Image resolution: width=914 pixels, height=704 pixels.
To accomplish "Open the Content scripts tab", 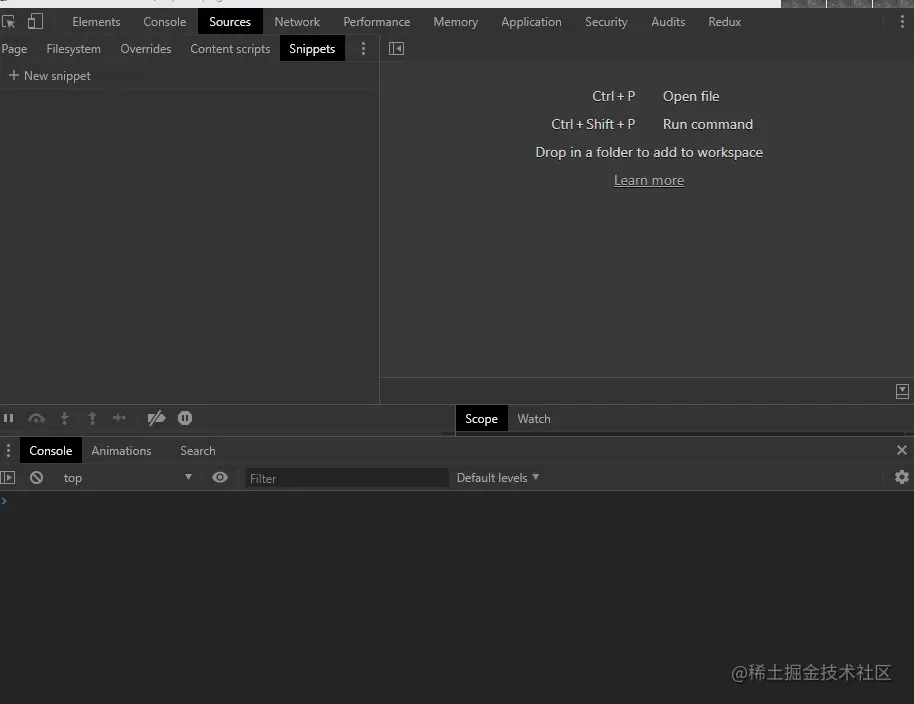I will coord(230,49).
